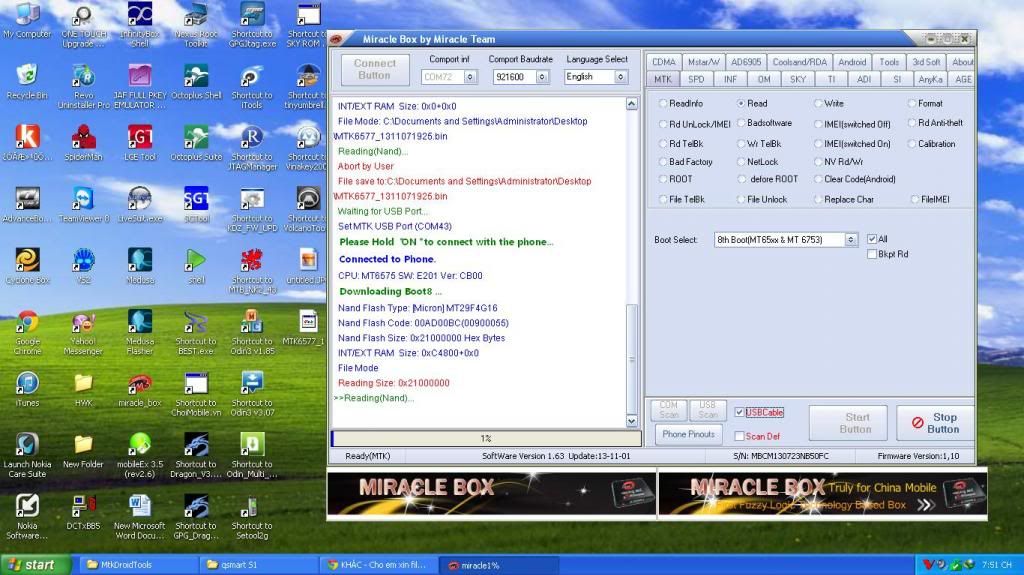Click the 1% progress bar
Viewport: 1024px width, 575px height.
tap(486, 438)
